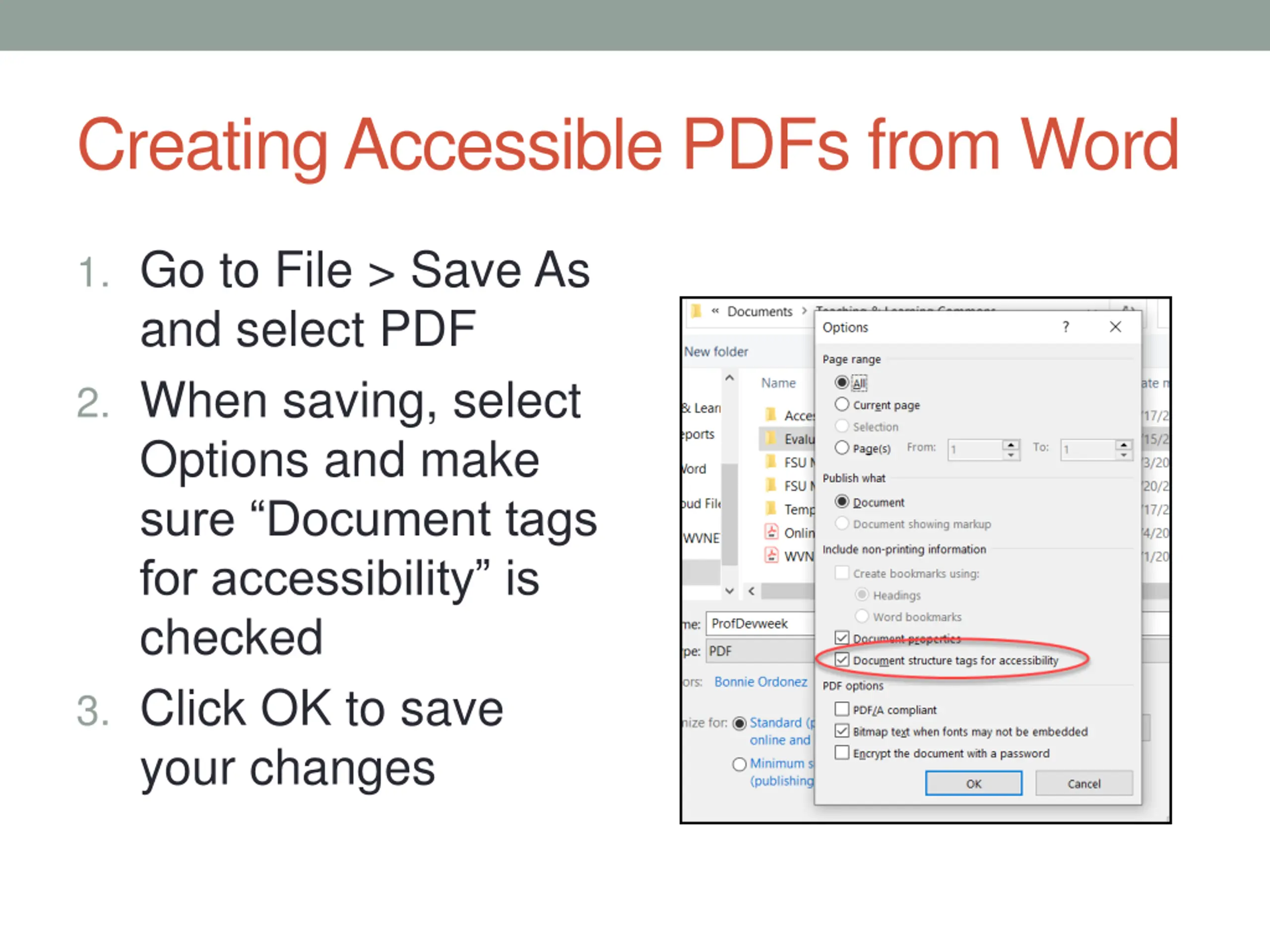Click the folder icon in the address bar
The height and width of the screenshot is (952, 1270).
click(696, 311)
